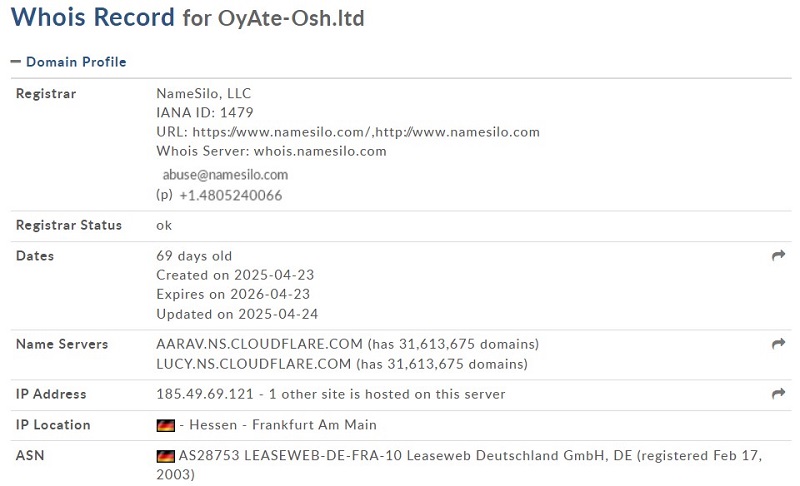Click the NameSilo, LLC registrar name

coord(204,94)
